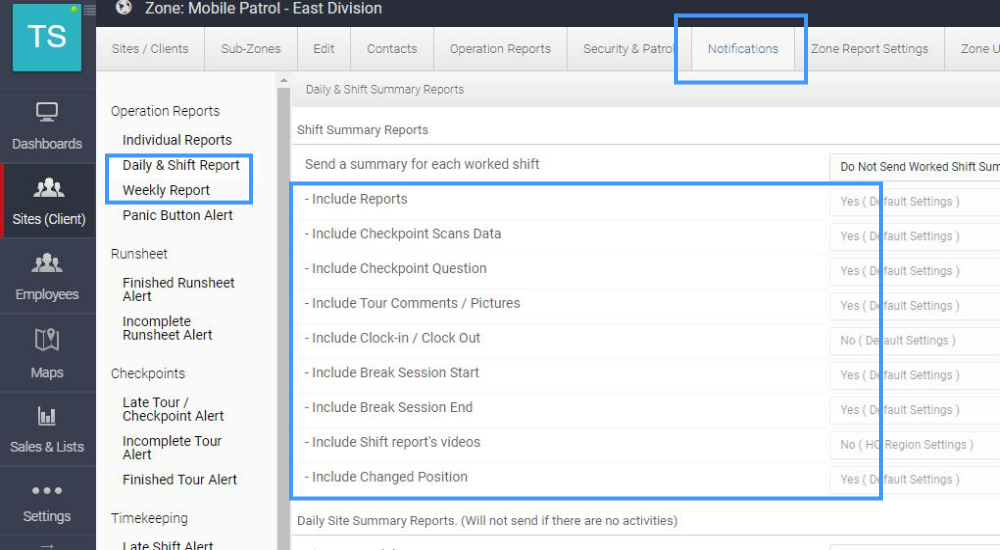Open Include Checkpoint Question dropdown
Viewport: 1000px width, 550px height.
(915, 271)
